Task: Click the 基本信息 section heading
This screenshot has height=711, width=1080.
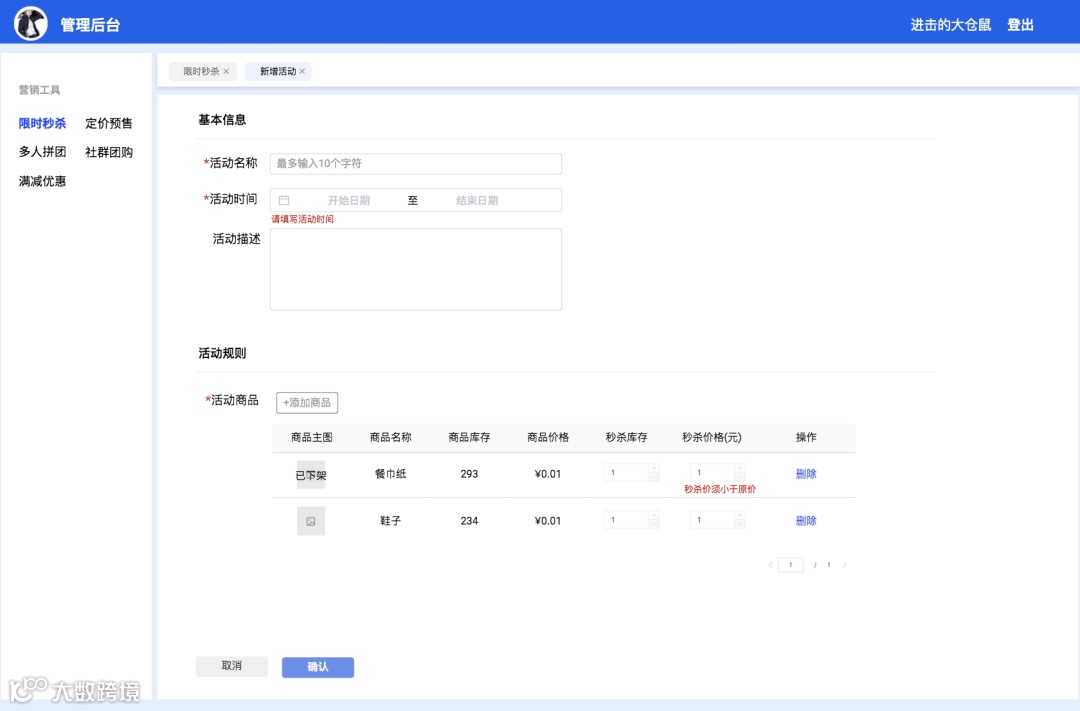Action: click(222, 120)
